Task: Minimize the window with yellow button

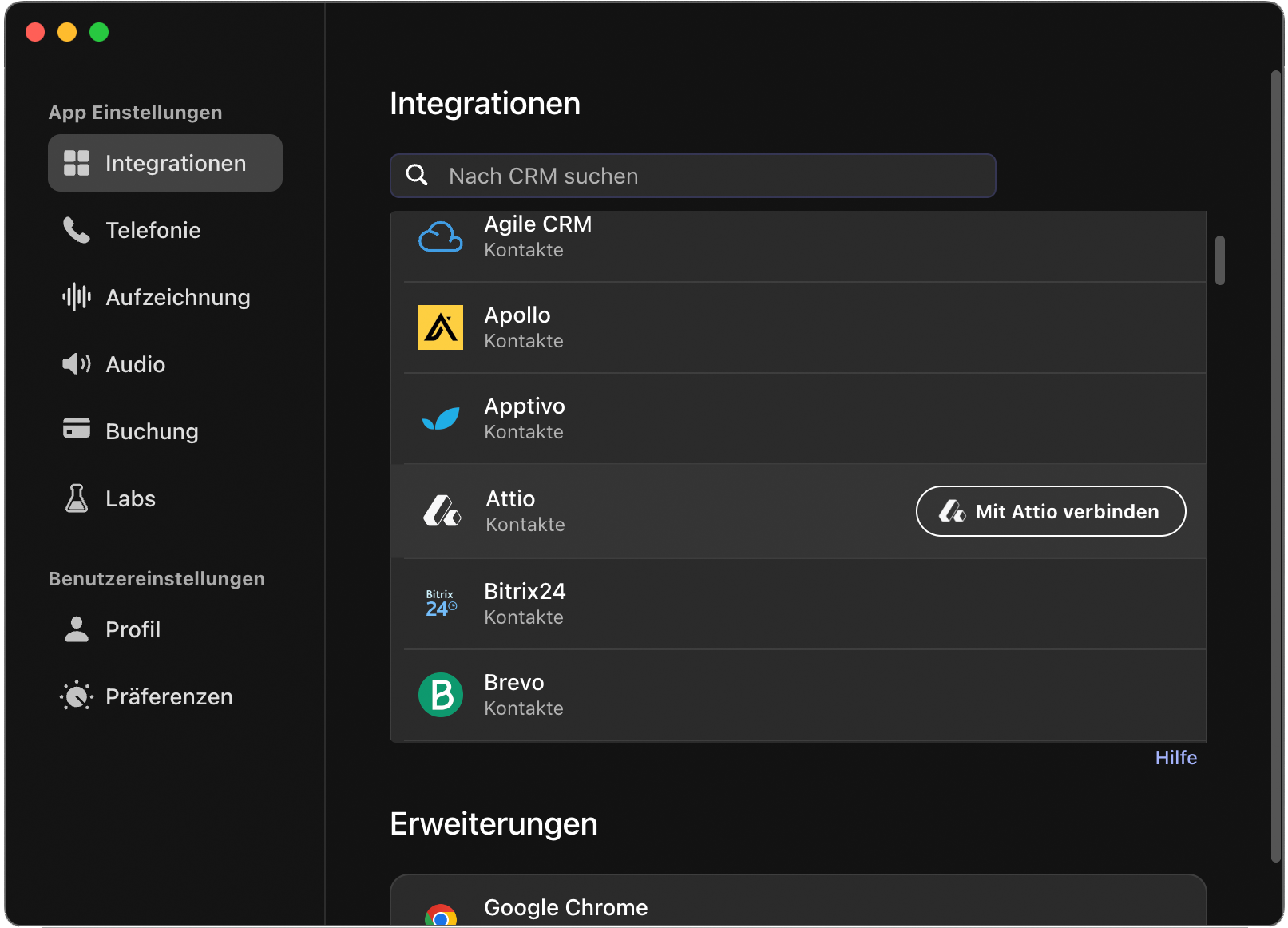Action: (x=67, y=32)
